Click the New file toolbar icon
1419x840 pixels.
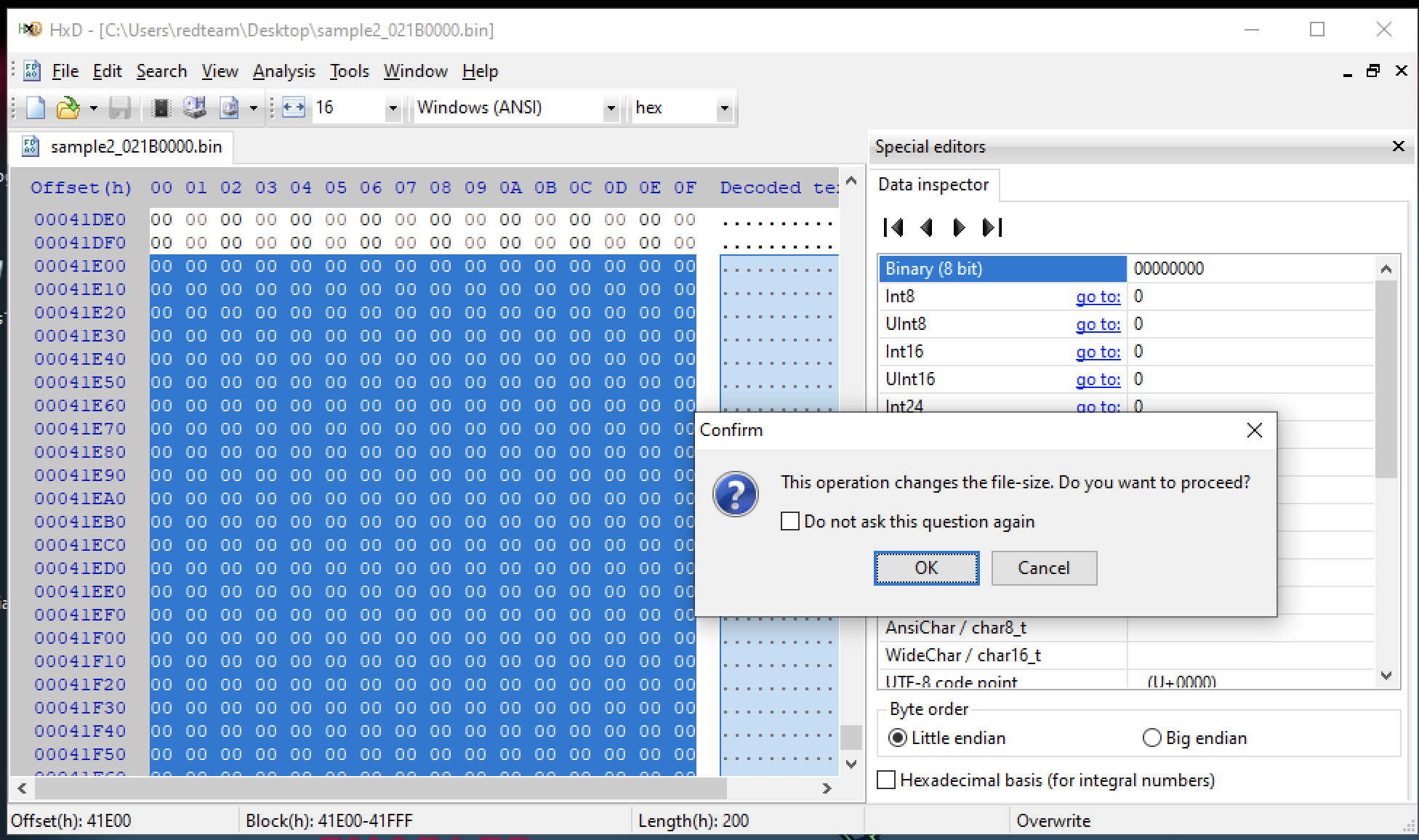(36, 108)
